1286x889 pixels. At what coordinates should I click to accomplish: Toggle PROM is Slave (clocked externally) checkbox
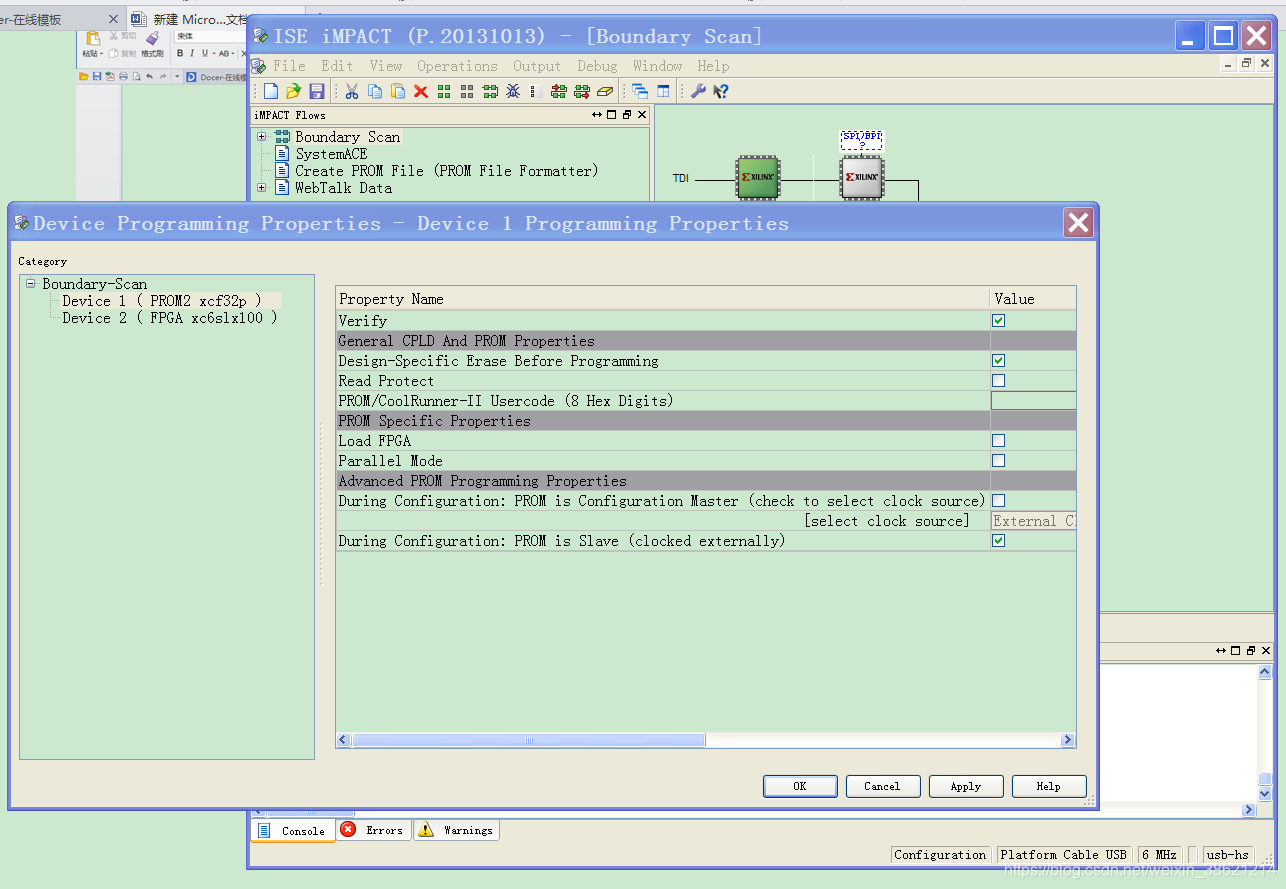point(998,541)
